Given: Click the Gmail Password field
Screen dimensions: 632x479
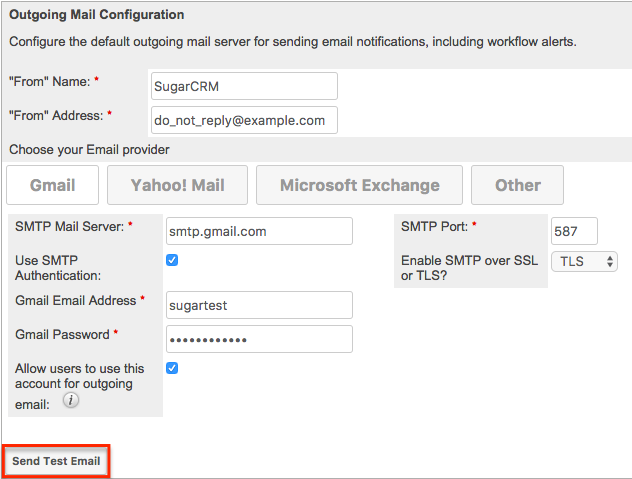Looking at the screenshot, I should (259, 339).
